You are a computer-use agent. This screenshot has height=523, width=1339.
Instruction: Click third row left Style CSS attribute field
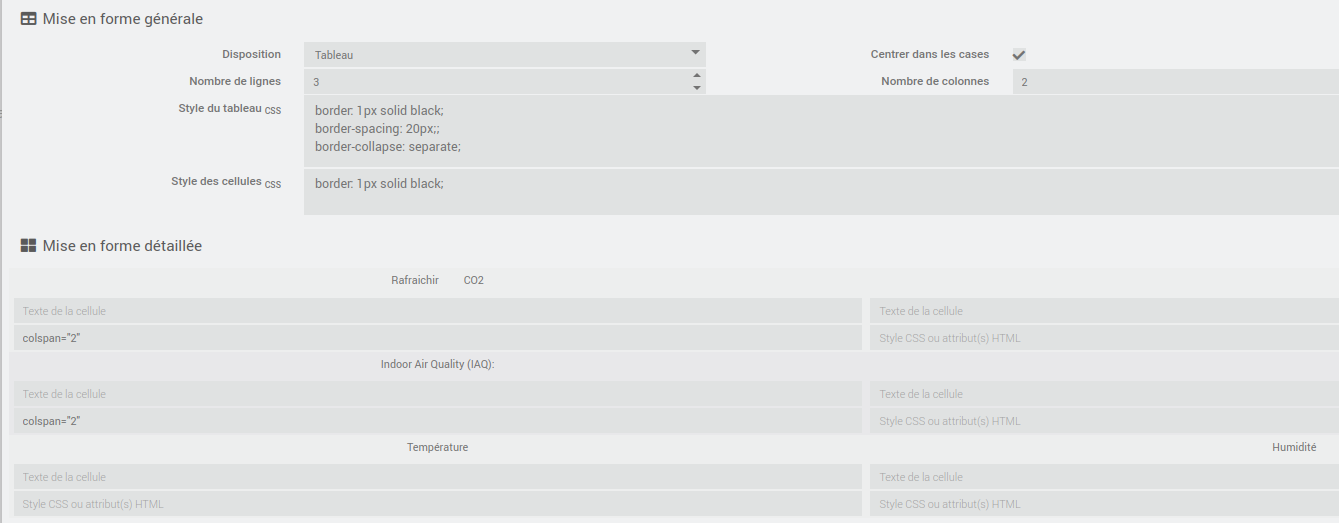[438, 504]
